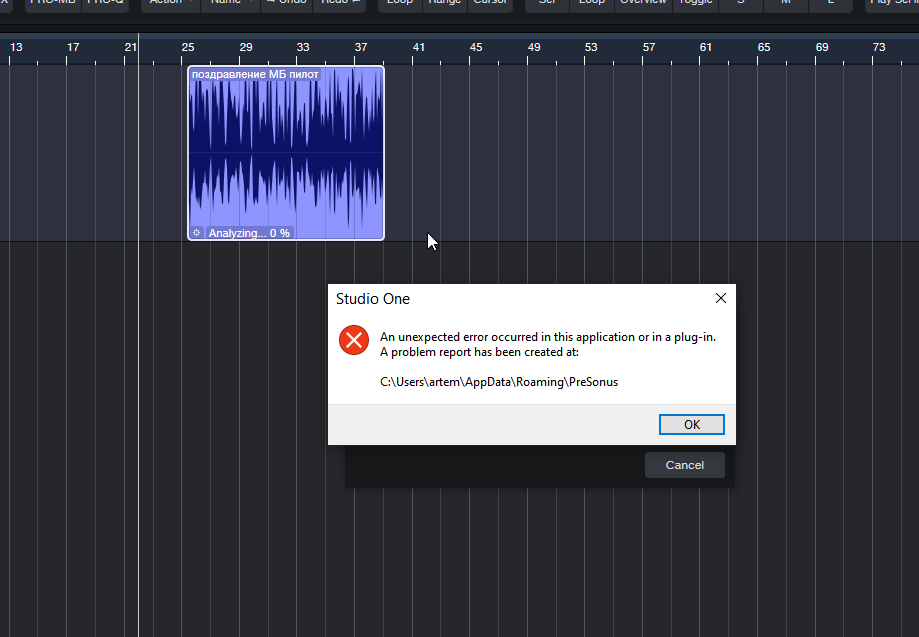Screen dimensions: 919x637
Task: Click bar 37 on the timeline ruler
Action: pyautogui.click(x=361, y=47)
